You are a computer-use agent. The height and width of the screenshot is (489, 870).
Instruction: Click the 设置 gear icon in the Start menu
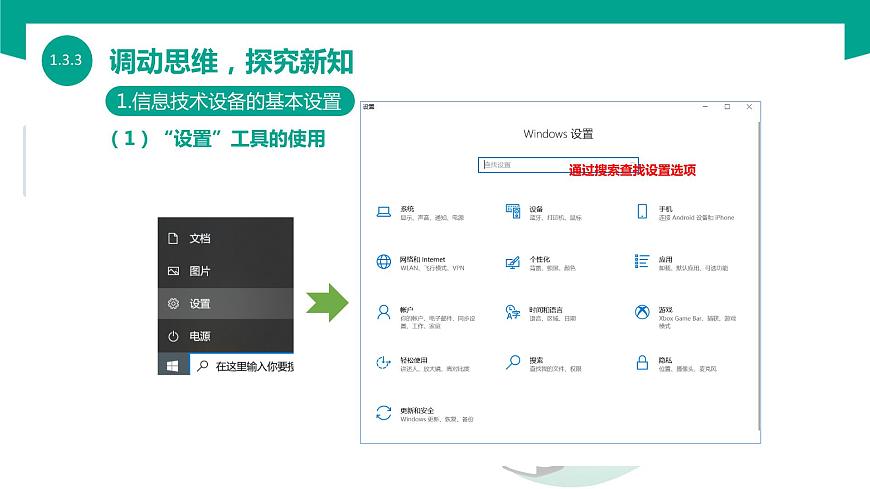(x=173, y=304)
